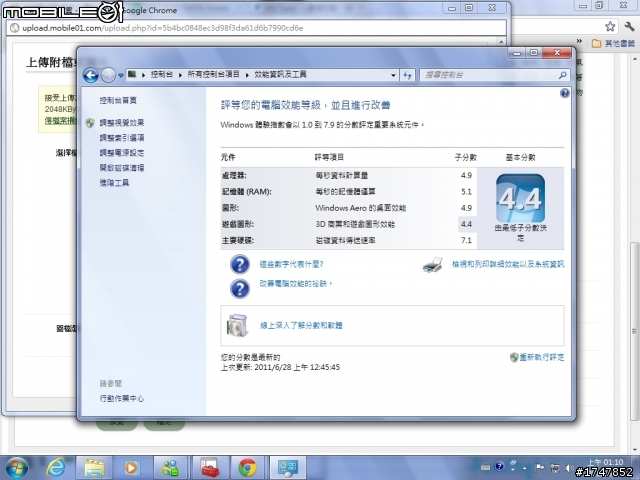Open address bar history dropdown arrow
Image resolution: width=640 pixels, height=480 pixels.
pos(393,75)
